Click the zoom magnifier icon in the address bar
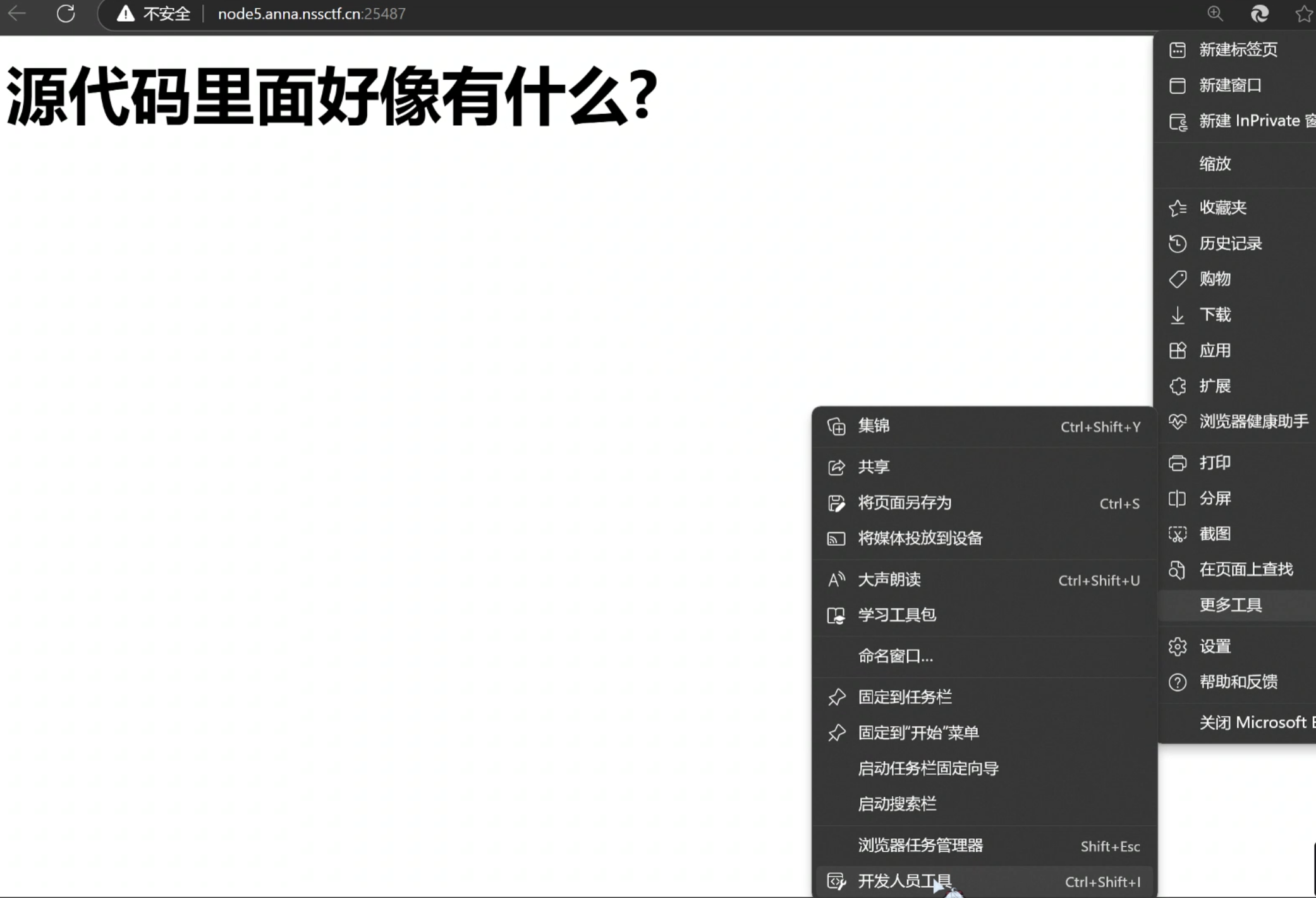The width and height of the screenshot is (1316, 898). (1215, 13)
